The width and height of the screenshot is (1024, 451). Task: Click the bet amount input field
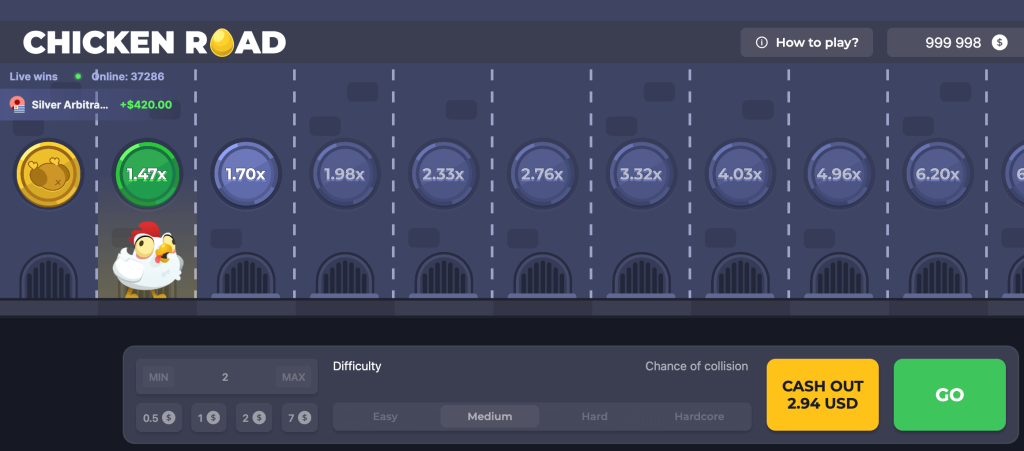(x=225, y=377)
